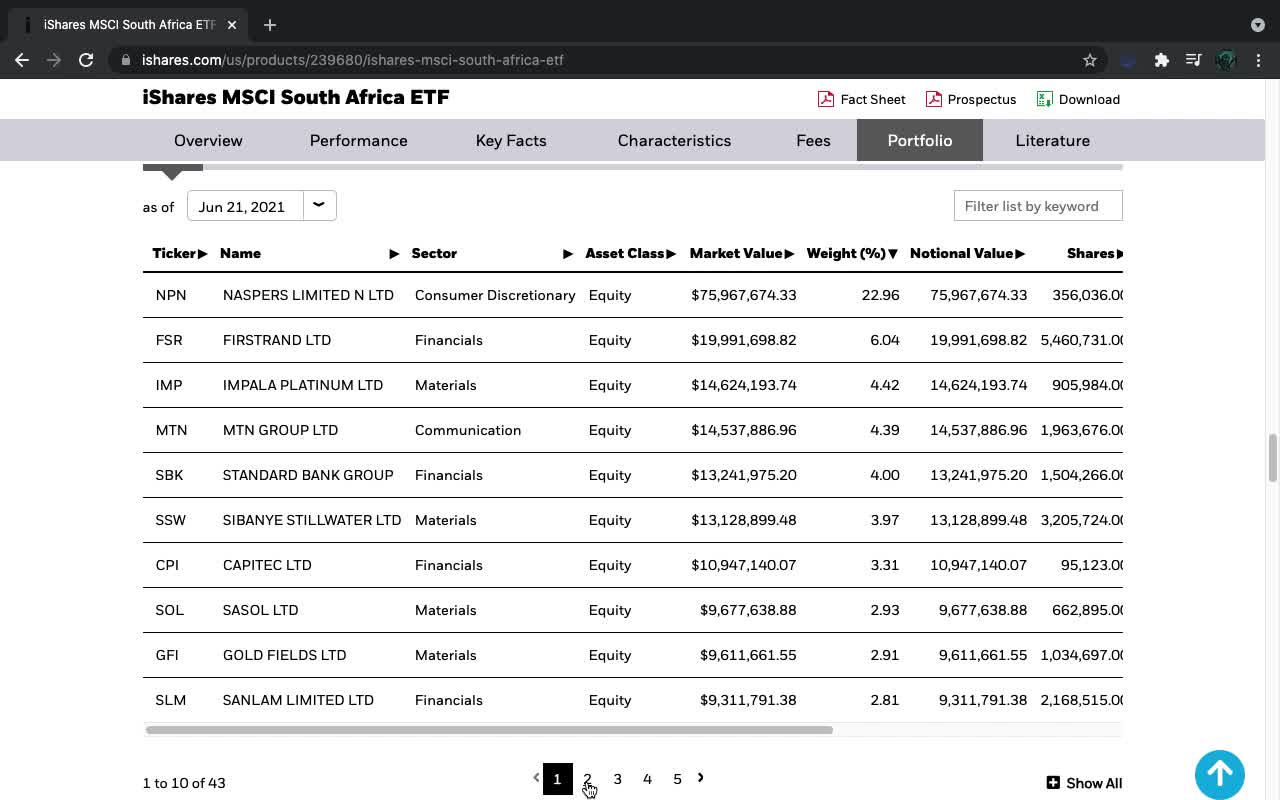
Task: Sort table by Weight (%) column
Action: [852, 253]
